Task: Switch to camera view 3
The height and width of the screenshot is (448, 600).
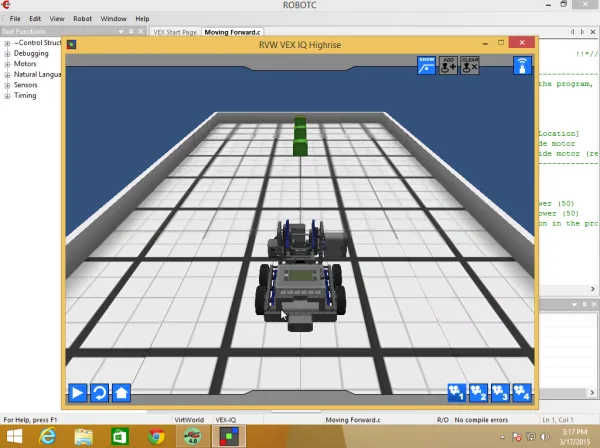Action: pyautogui.click(x=500, y=392)
